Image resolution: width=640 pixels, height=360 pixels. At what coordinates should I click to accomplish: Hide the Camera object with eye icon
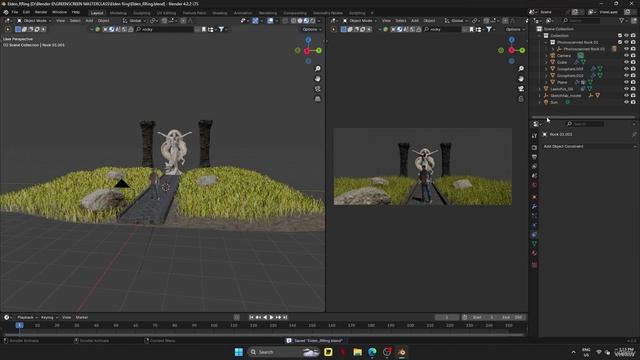coord(626,56)
